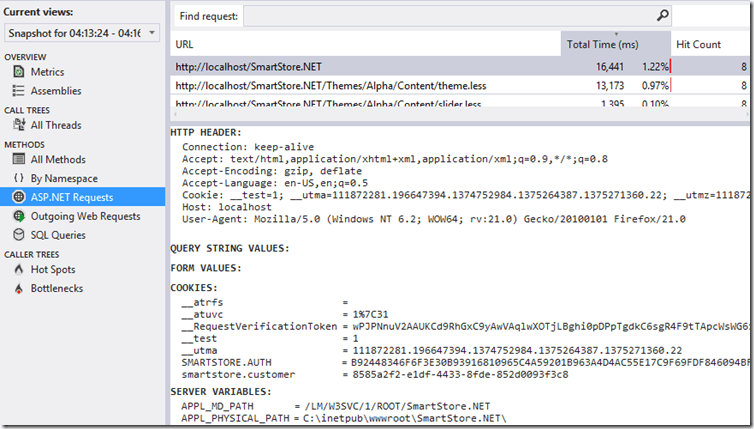Image resolution: width=754 pixels, height=429 pixels.
Task: Select By Namespace methods view
Action: 64,178
